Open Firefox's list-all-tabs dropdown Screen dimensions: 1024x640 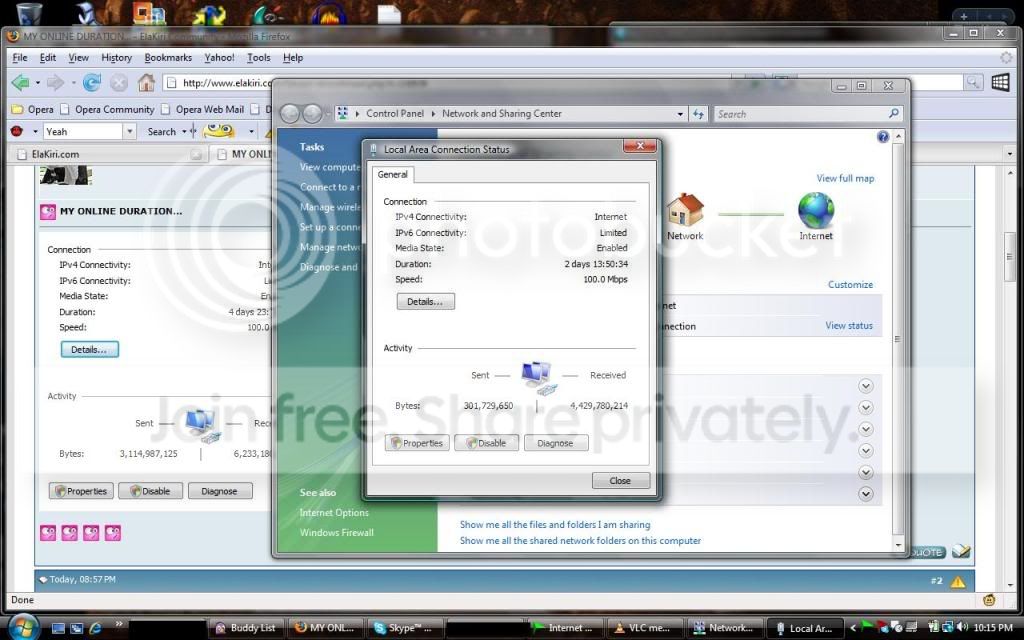[x=1010, y=154]
